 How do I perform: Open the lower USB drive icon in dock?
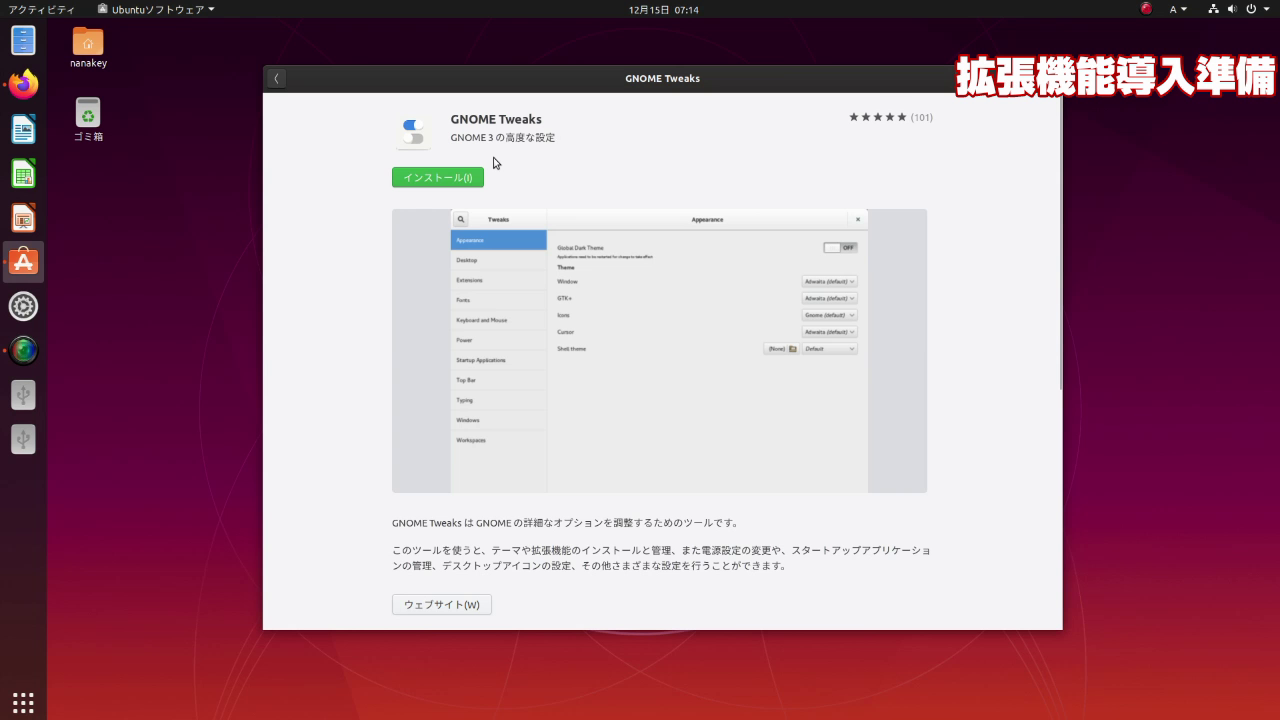23,439
